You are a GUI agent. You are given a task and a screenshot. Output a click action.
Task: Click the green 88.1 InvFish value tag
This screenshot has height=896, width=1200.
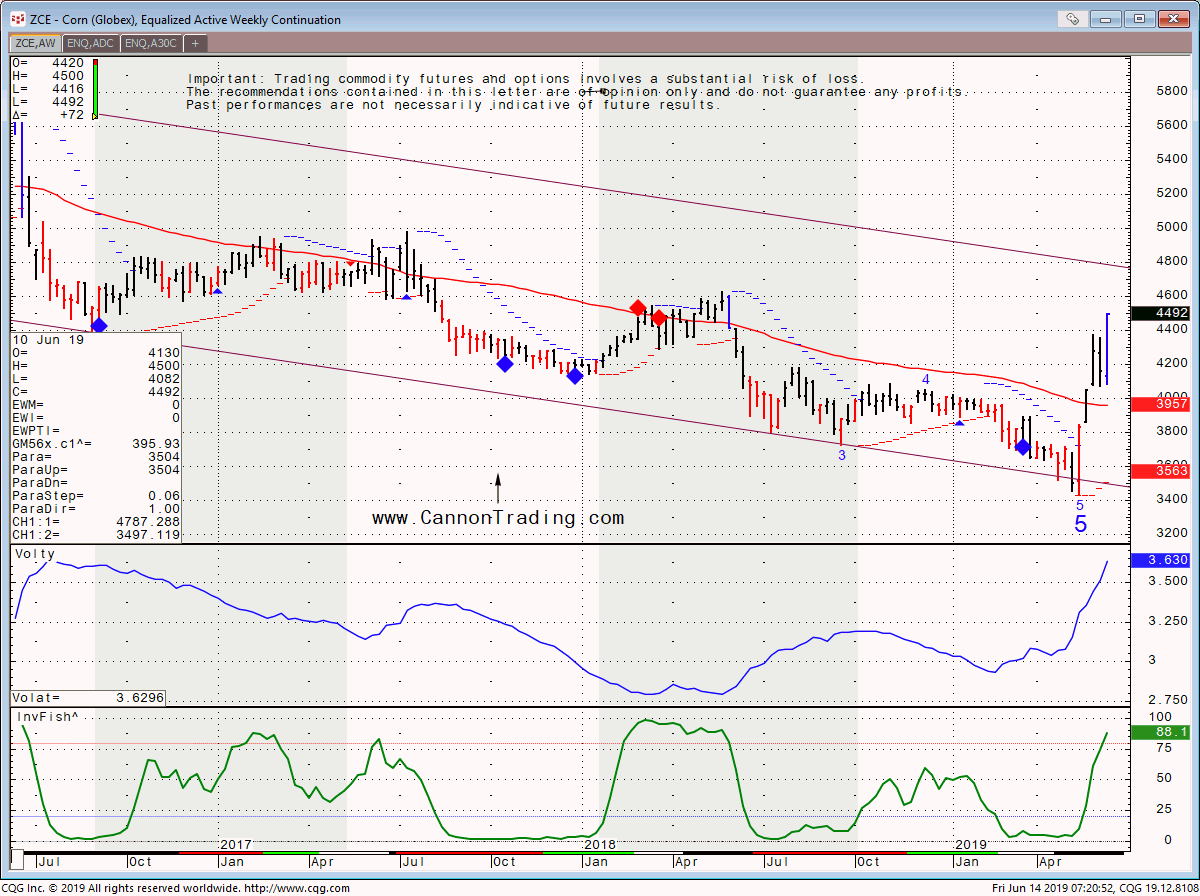(1163, 732)
